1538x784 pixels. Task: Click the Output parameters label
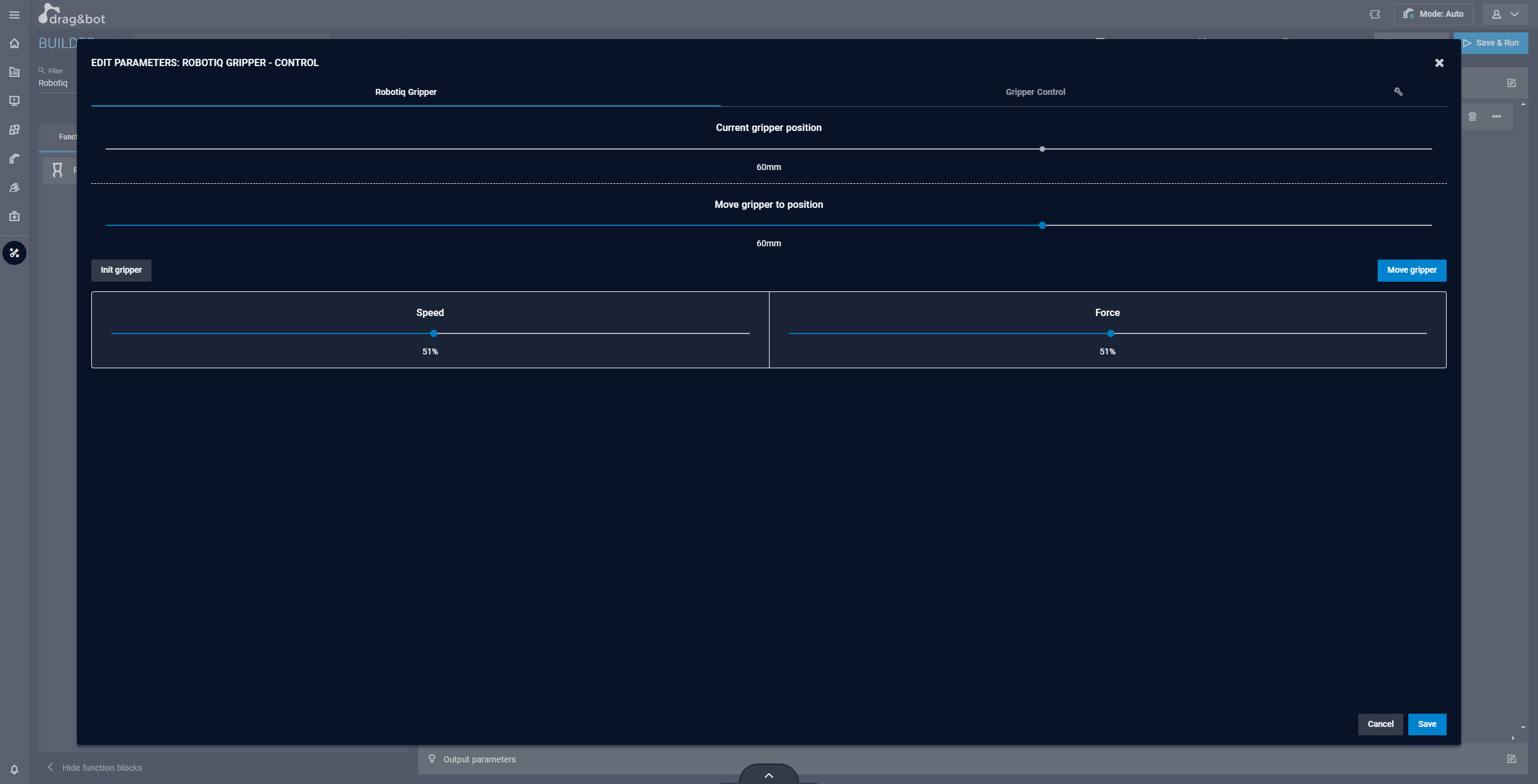click(479, 759)
